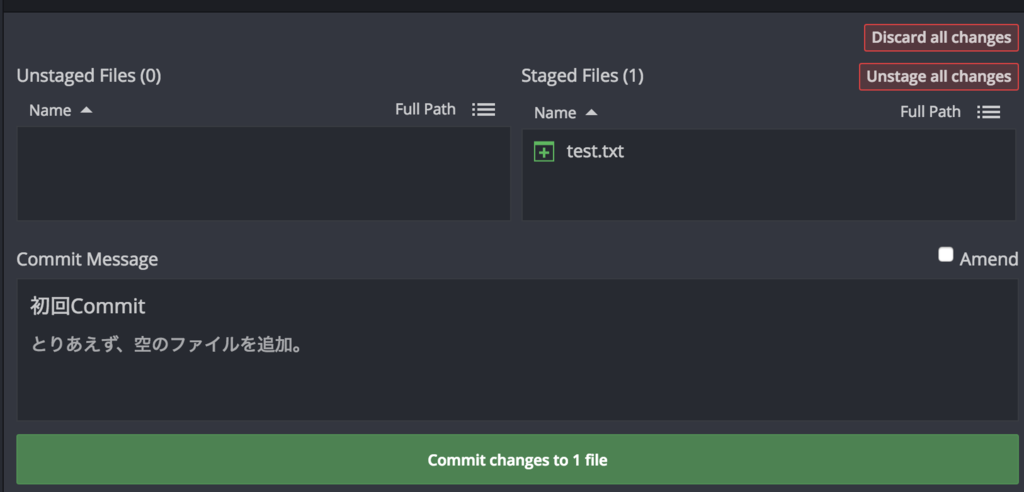Click the Unstaged Files (0) heading
This screenshot has width=1024, height=492.
click(x=89, y=75)
